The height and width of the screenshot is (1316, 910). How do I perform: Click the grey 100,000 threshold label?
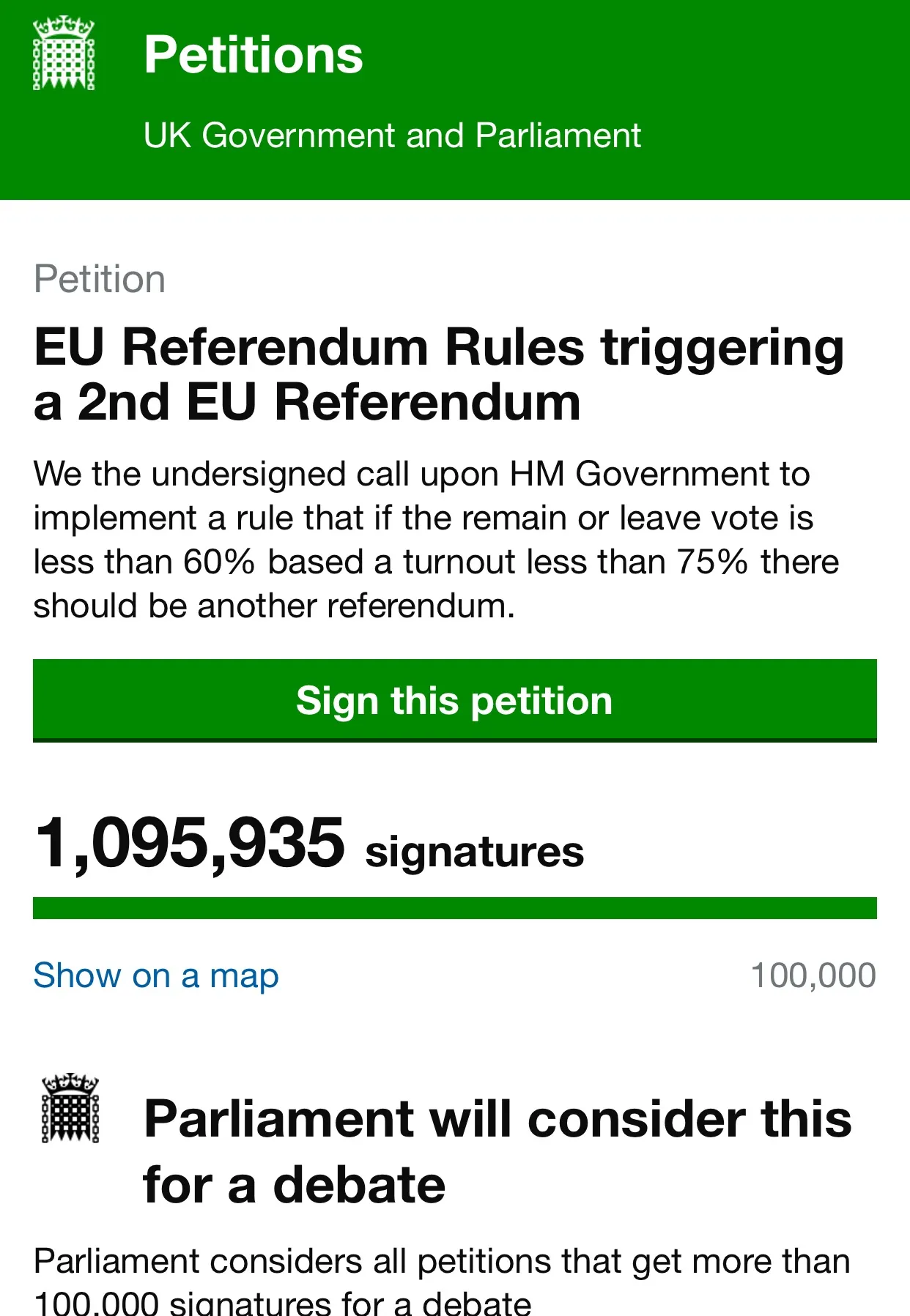point(813,975)
